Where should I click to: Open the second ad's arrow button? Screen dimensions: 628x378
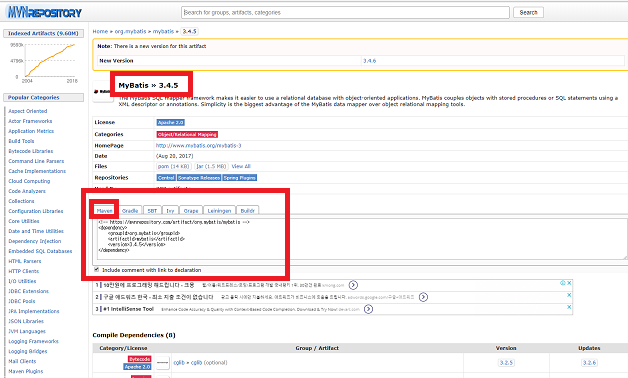pyautogui.click(x=423, y=297)
